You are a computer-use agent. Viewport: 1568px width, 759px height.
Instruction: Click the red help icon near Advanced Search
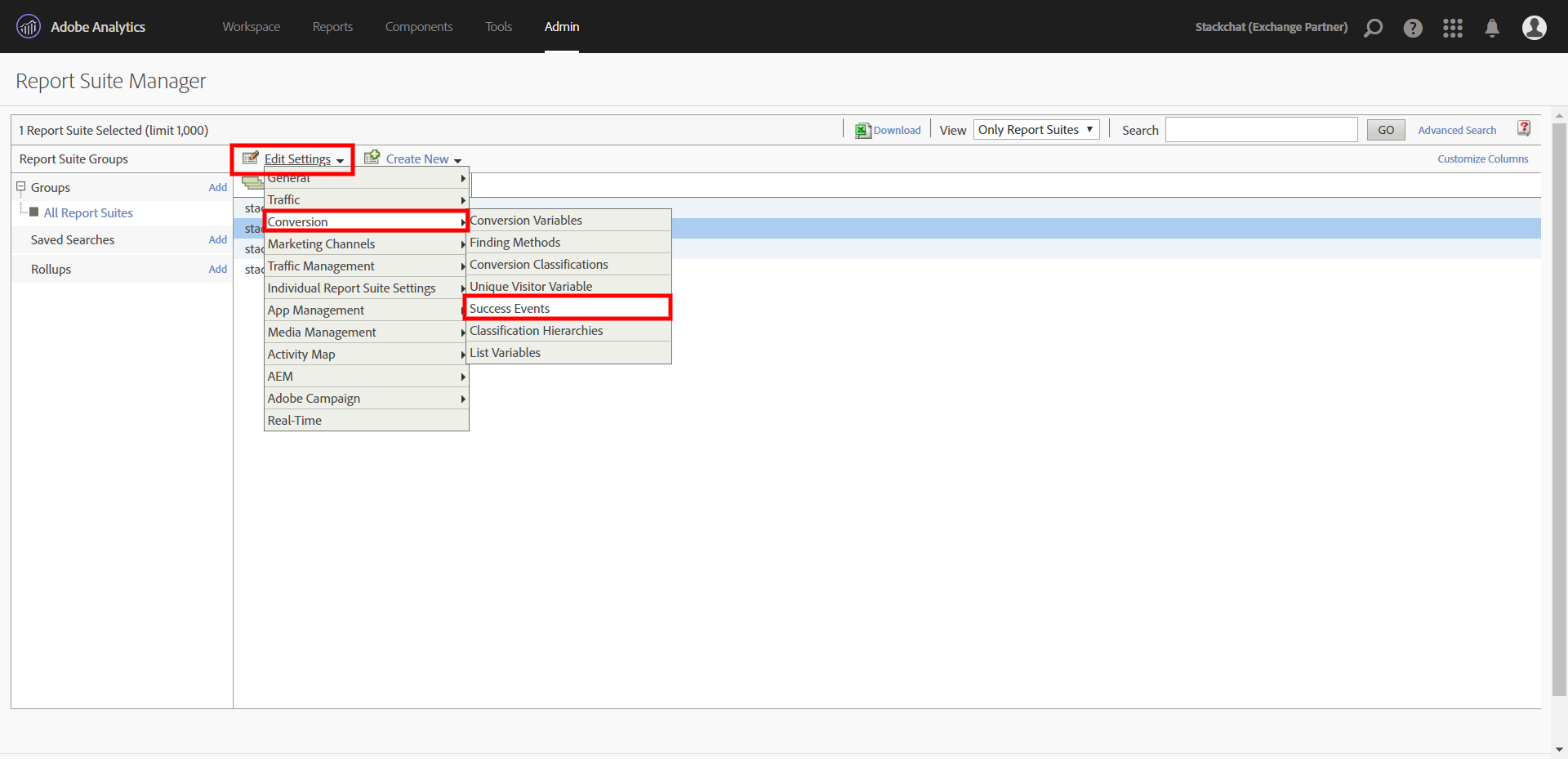pyautogui.click(x=1524, y=128)
